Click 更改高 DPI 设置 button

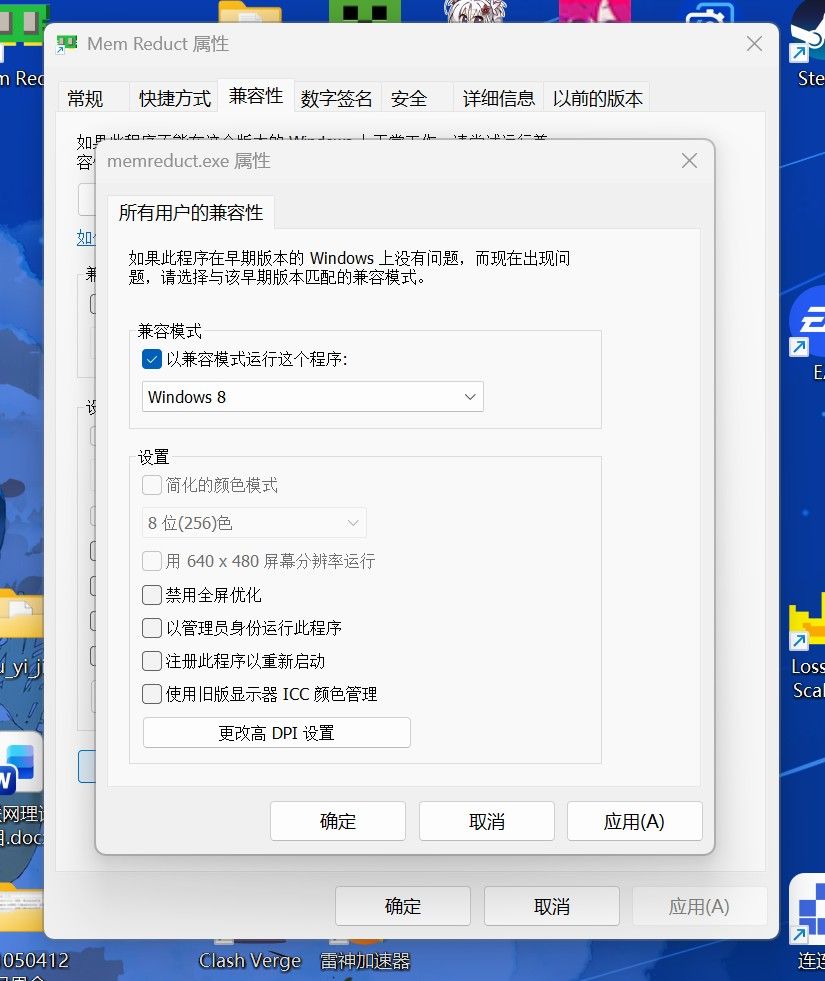(276, 733)
